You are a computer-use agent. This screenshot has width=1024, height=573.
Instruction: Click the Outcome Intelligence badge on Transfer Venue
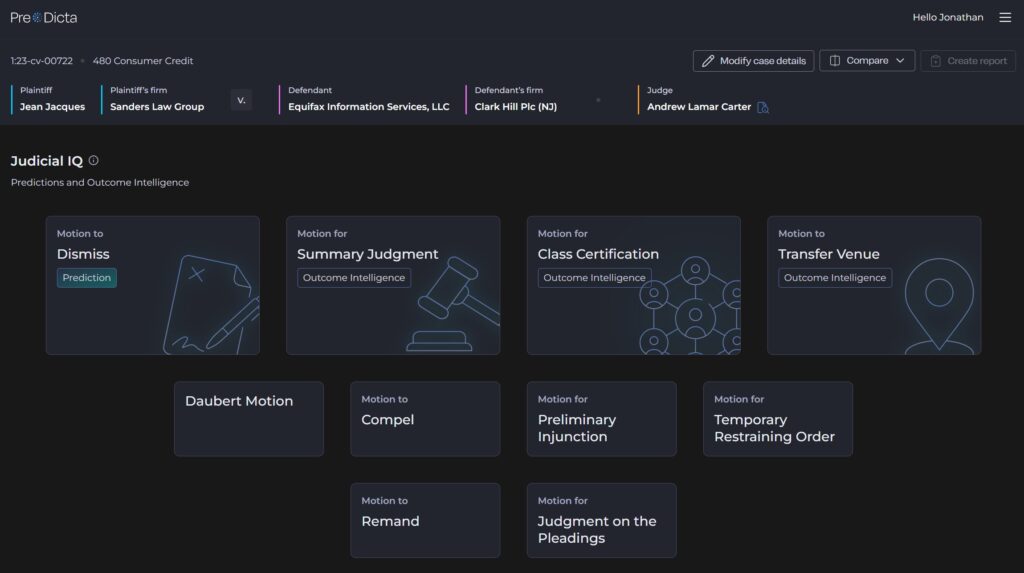(835, 278)
